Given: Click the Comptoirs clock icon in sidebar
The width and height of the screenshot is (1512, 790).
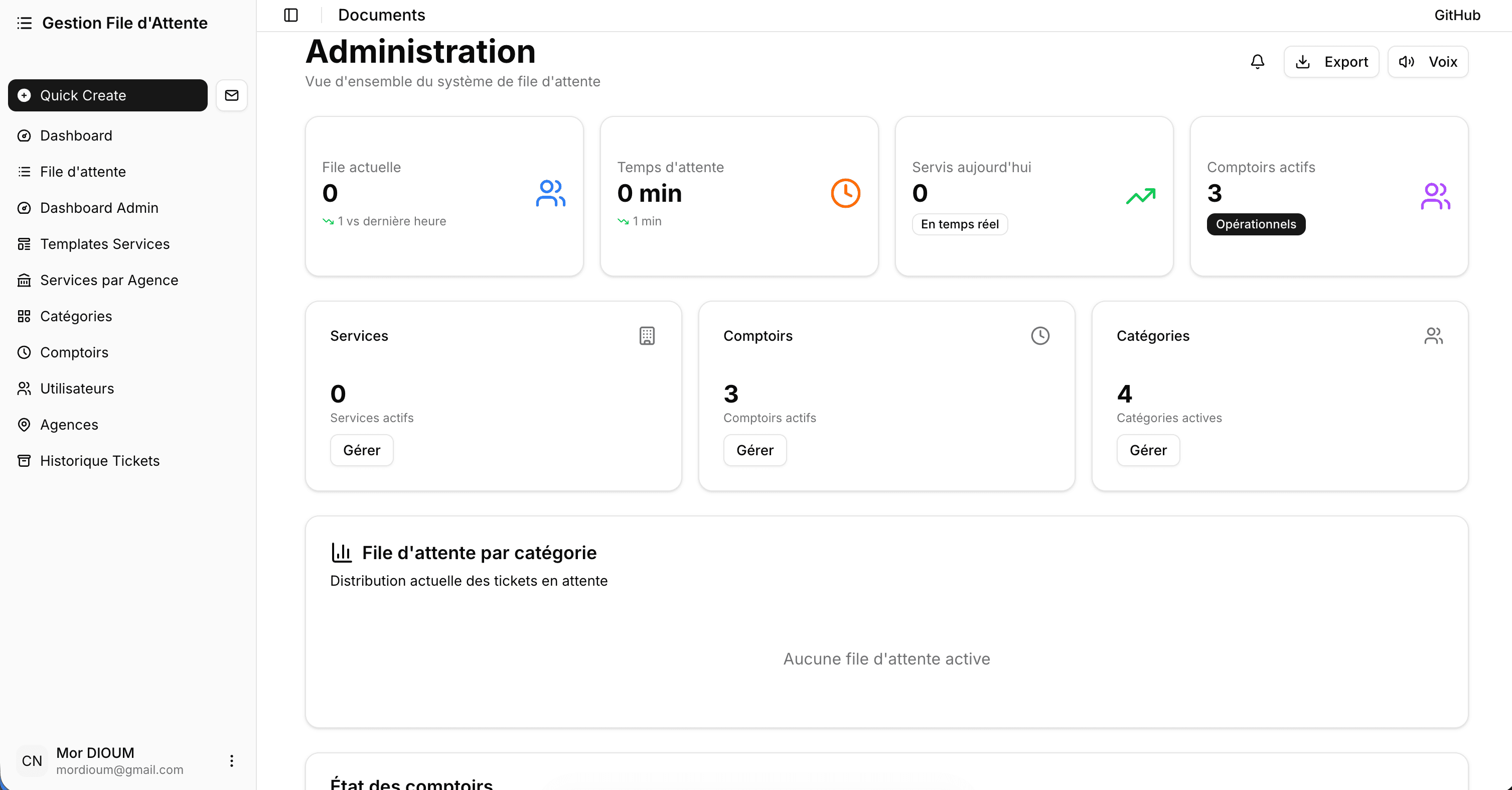Looking at the screenshot, I should [x=24, y=352].
